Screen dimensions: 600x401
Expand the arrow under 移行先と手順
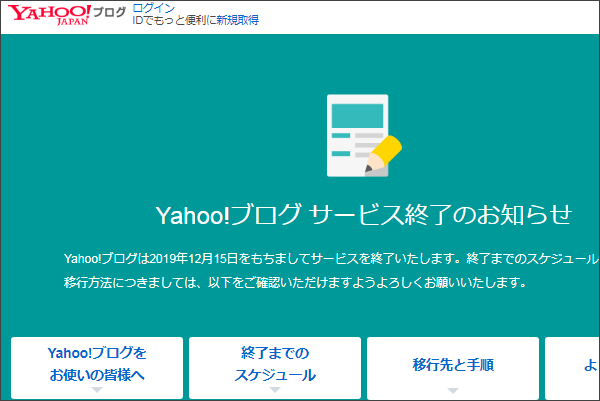point(453,391)
